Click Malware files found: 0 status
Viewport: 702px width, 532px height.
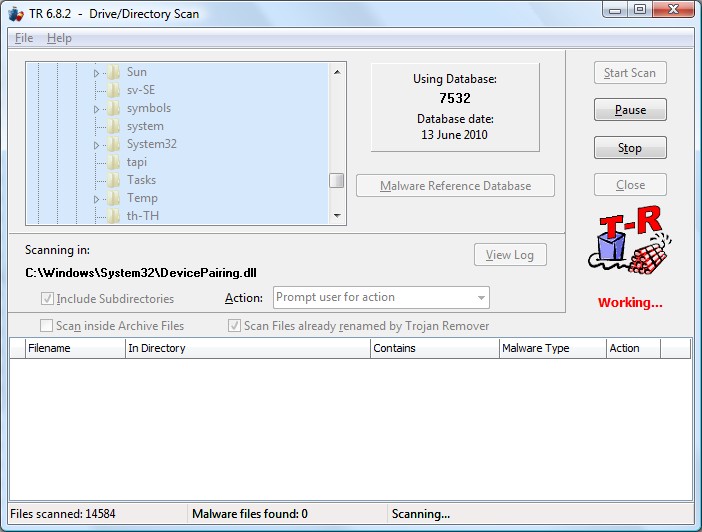tap(250, 514)
